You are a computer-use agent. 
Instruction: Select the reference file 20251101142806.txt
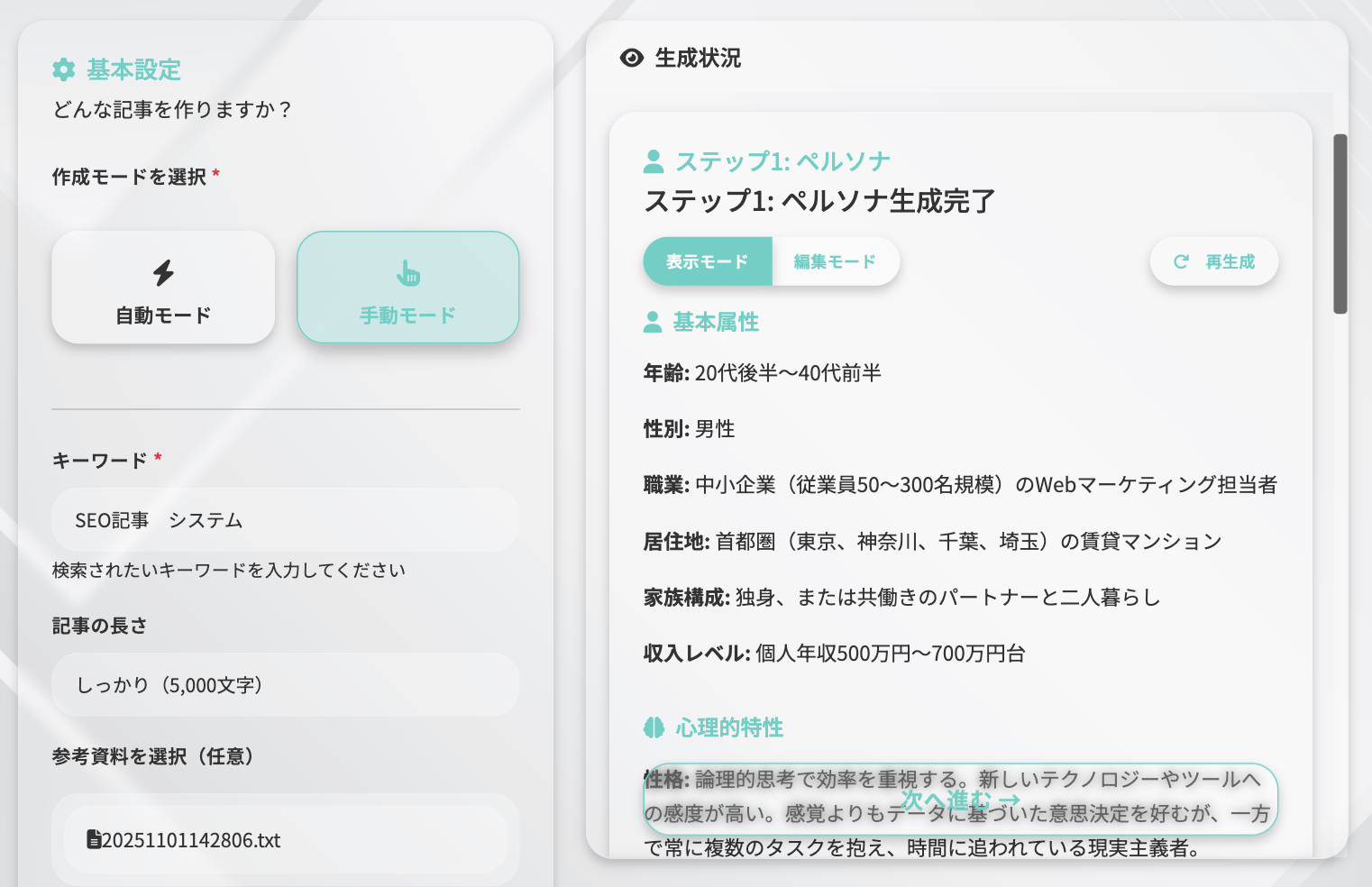tap(285, 839)
